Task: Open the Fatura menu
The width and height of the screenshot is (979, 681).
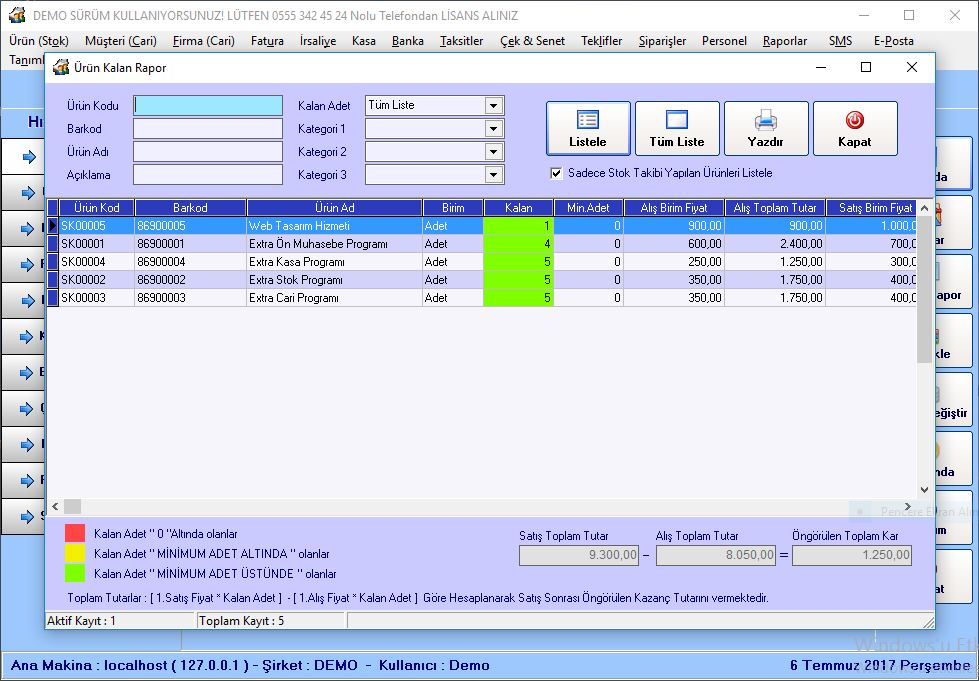Action: (x=267, y=41)
